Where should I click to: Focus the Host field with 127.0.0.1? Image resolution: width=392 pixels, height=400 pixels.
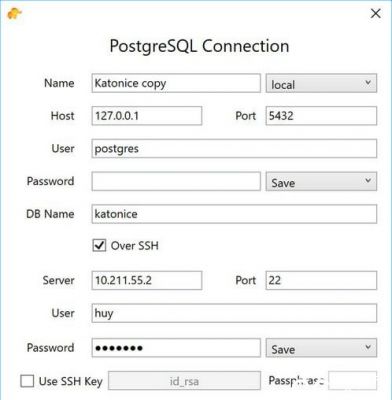[147, 116]
